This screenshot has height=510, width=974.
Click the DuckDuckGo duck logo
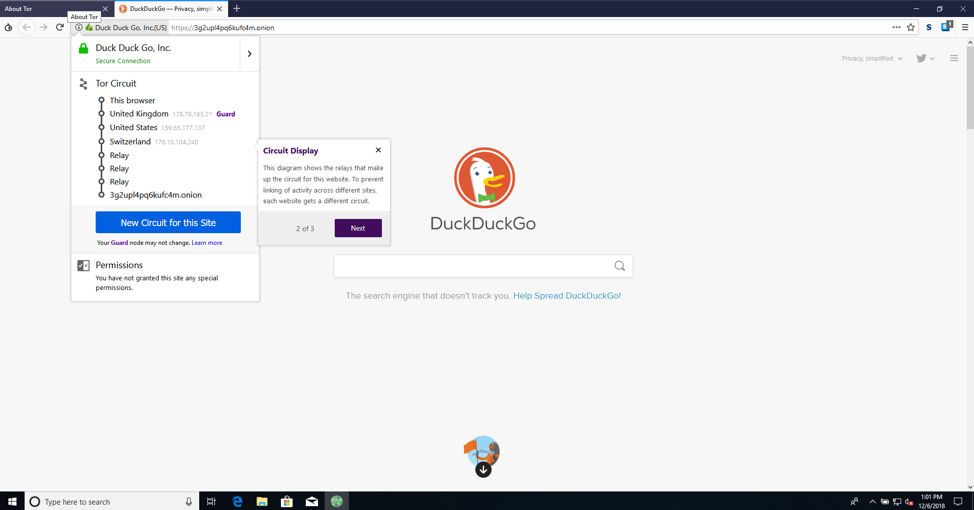coord(484,178)
